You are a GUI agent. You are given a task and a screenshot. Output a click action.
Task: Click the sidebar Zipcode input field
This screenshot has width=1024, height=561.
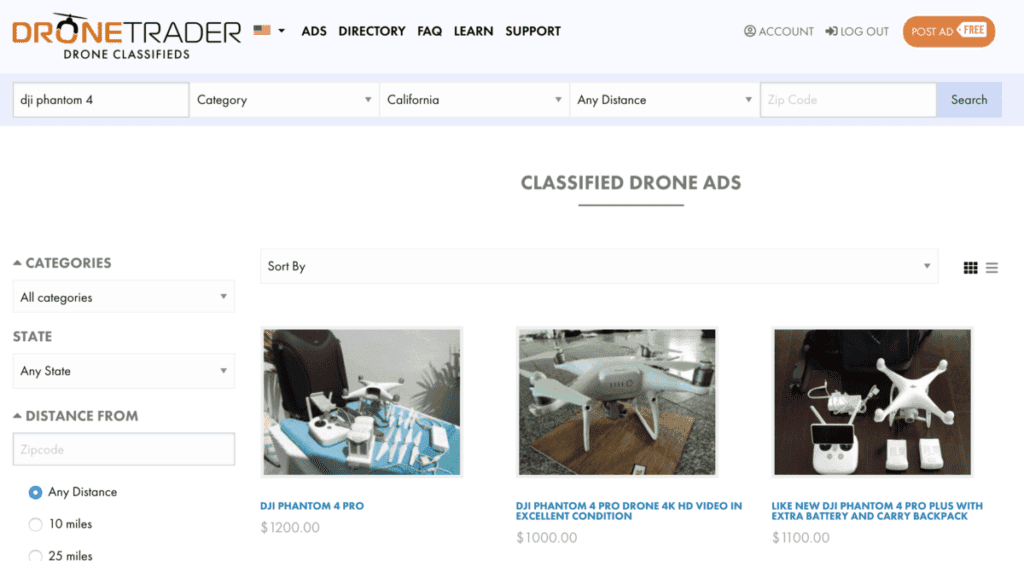coord(123,449)
